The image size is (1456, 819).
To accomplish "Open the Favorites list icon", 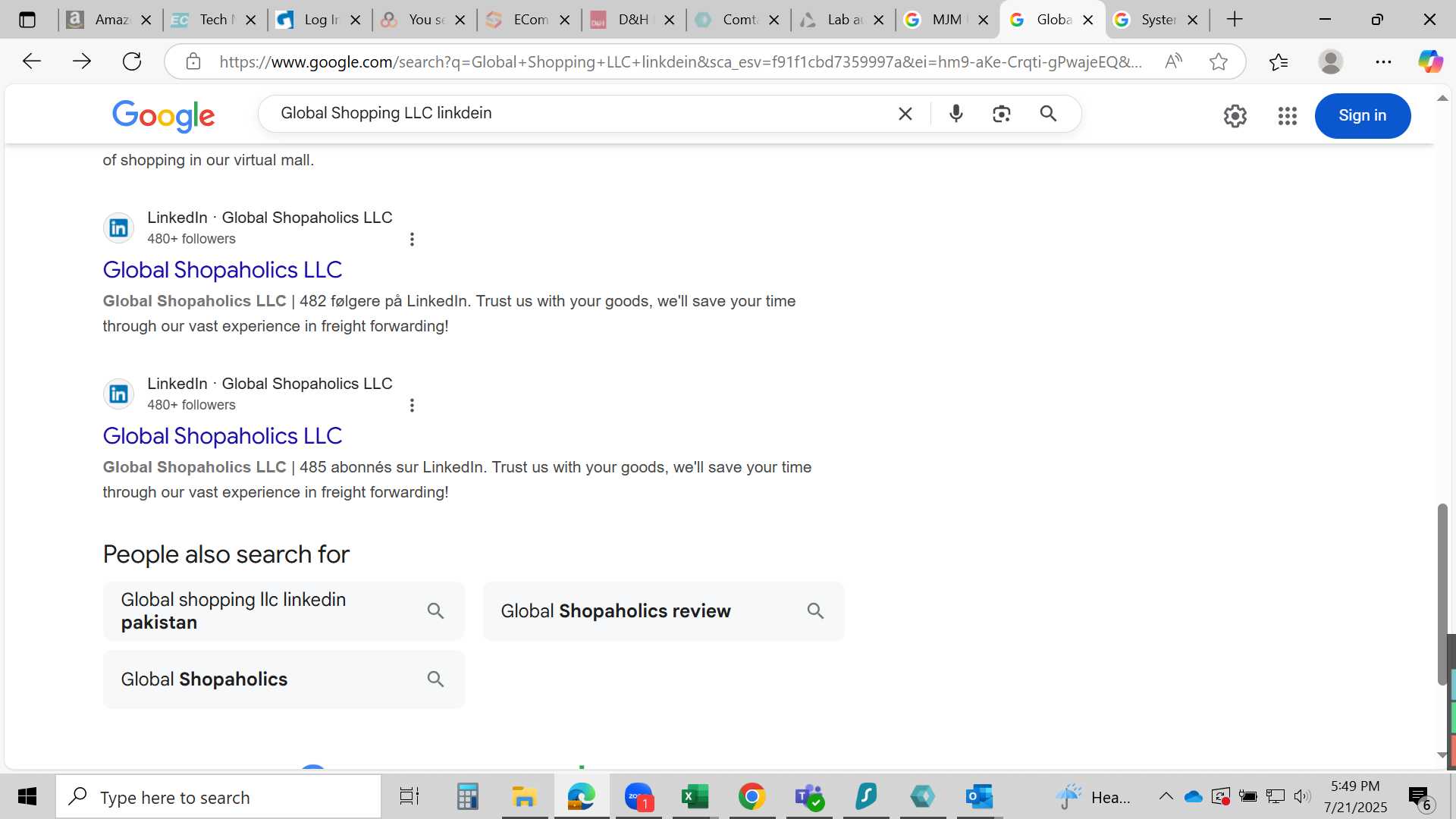I will click(1279, 61).
